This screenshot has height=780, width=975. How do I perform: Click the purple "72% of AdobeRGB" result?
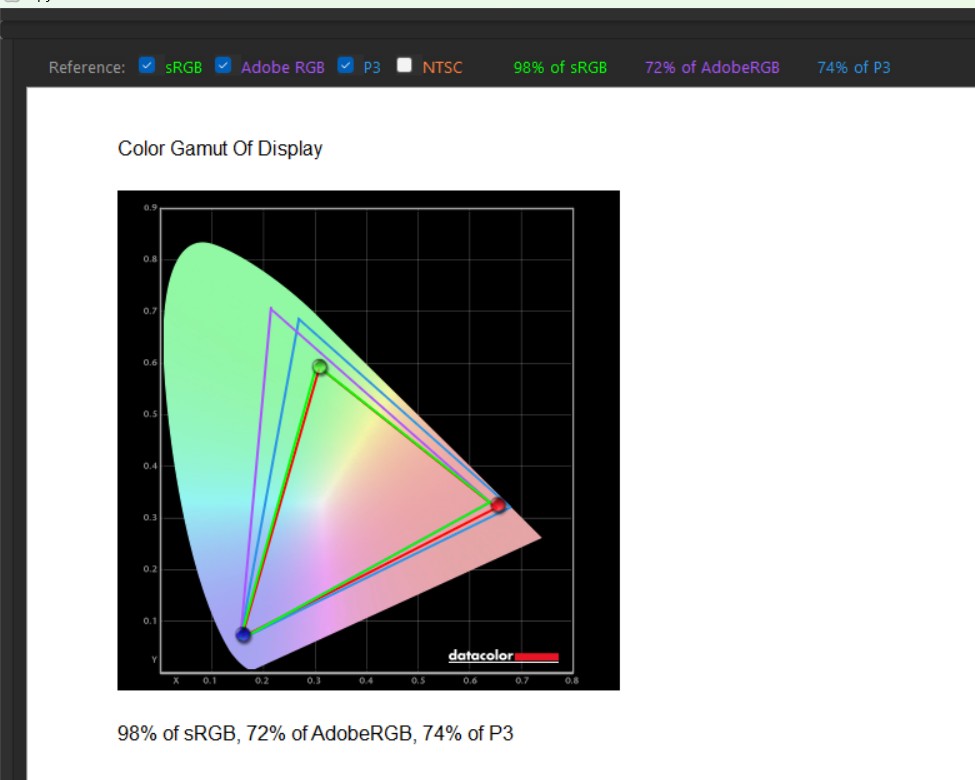(712, 68)
